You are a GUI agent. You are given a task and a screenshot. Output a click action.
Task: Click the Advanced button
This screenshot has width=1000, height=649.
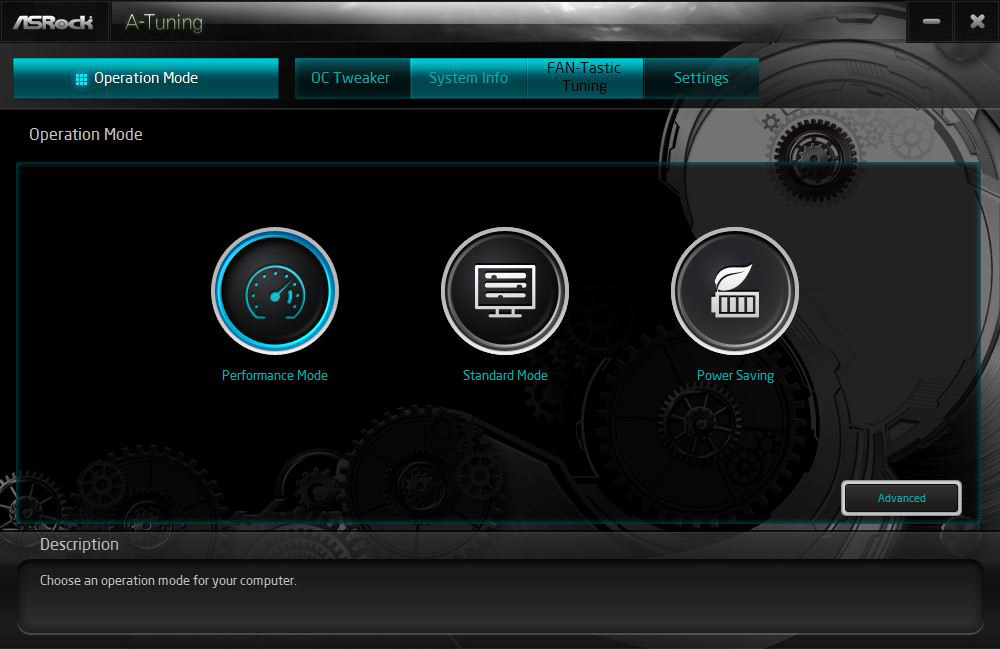click(901, 498)
